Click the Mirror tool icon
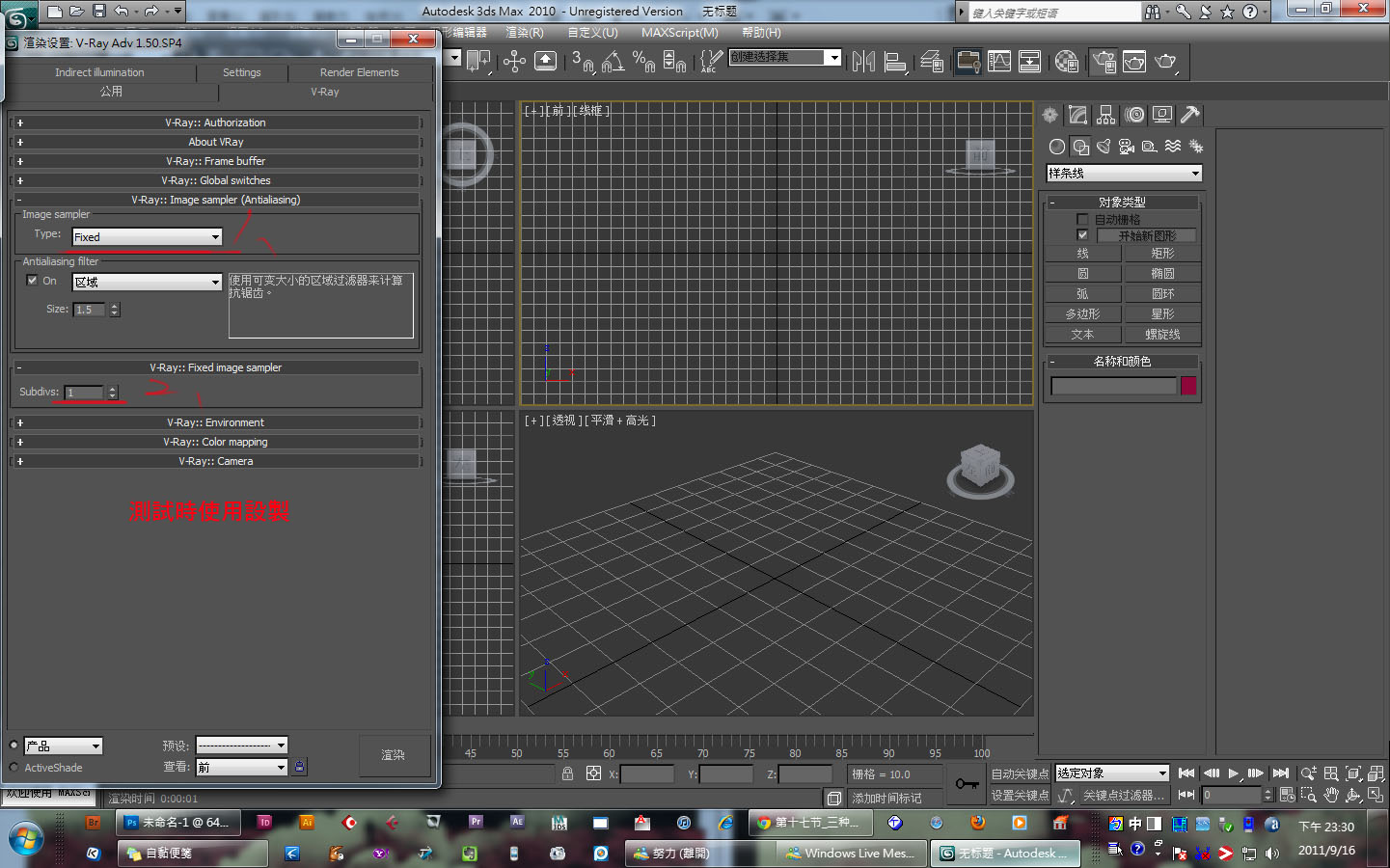This screenshot has height=868, width=1390. click(864, 62)
